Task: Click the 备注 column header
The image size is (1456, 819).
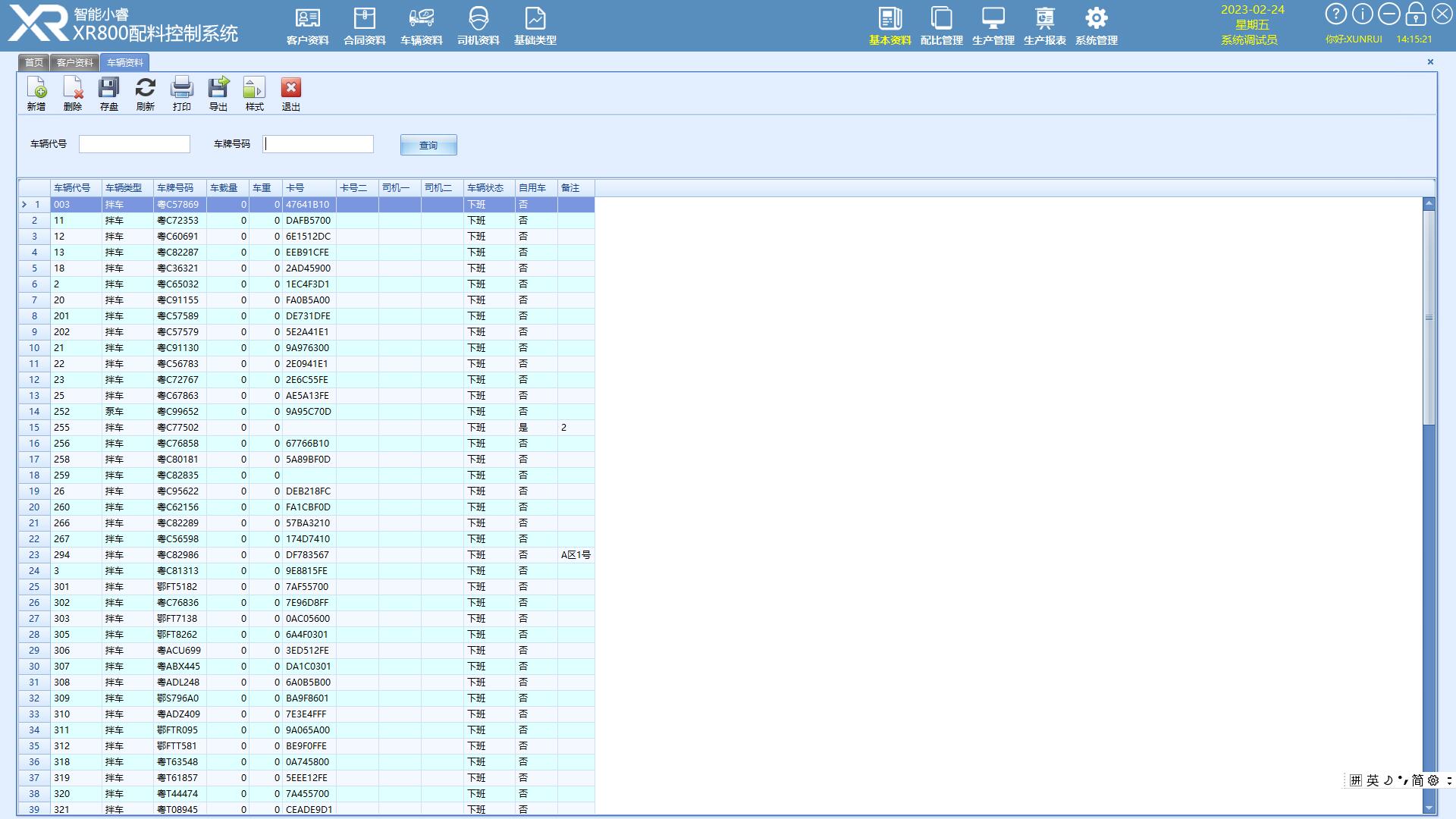Action: click(576, 188)
